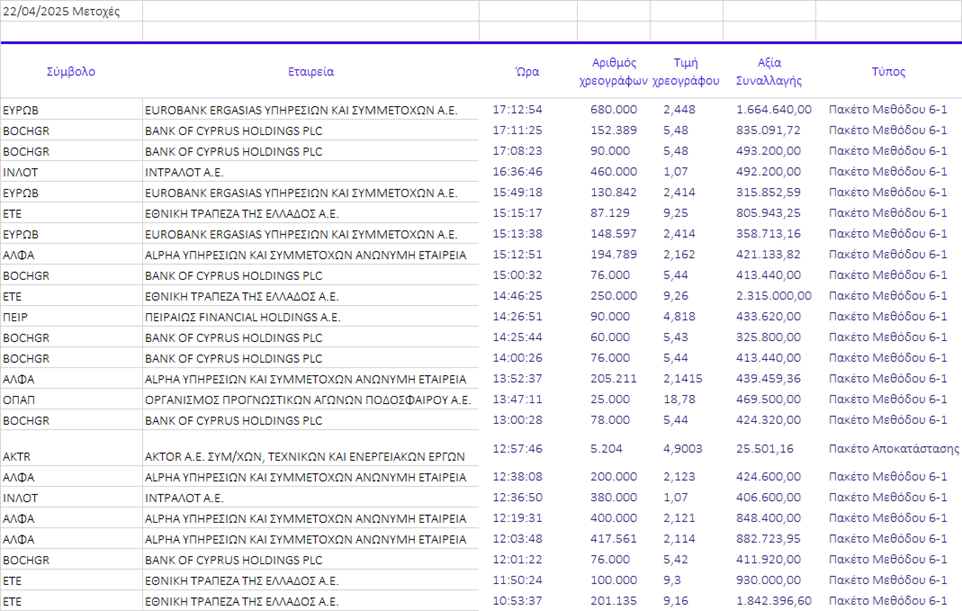This screenshot has width=962, height=611.
Task: Click the 17:12:54 time cell
Action: (x=518, y=109)
